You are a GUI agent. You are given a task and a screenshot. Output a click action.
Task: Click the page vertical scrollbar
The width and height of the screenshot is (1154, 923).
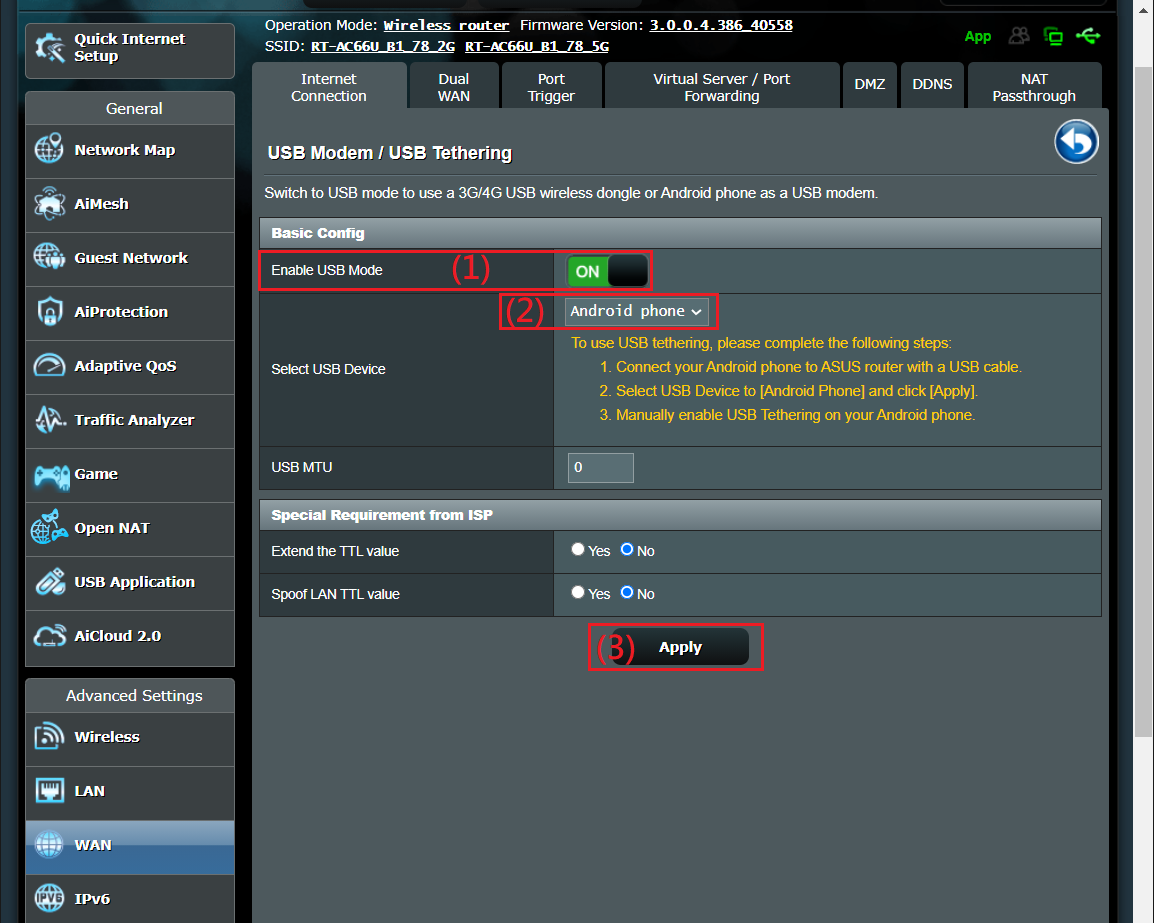[1142, 401]
